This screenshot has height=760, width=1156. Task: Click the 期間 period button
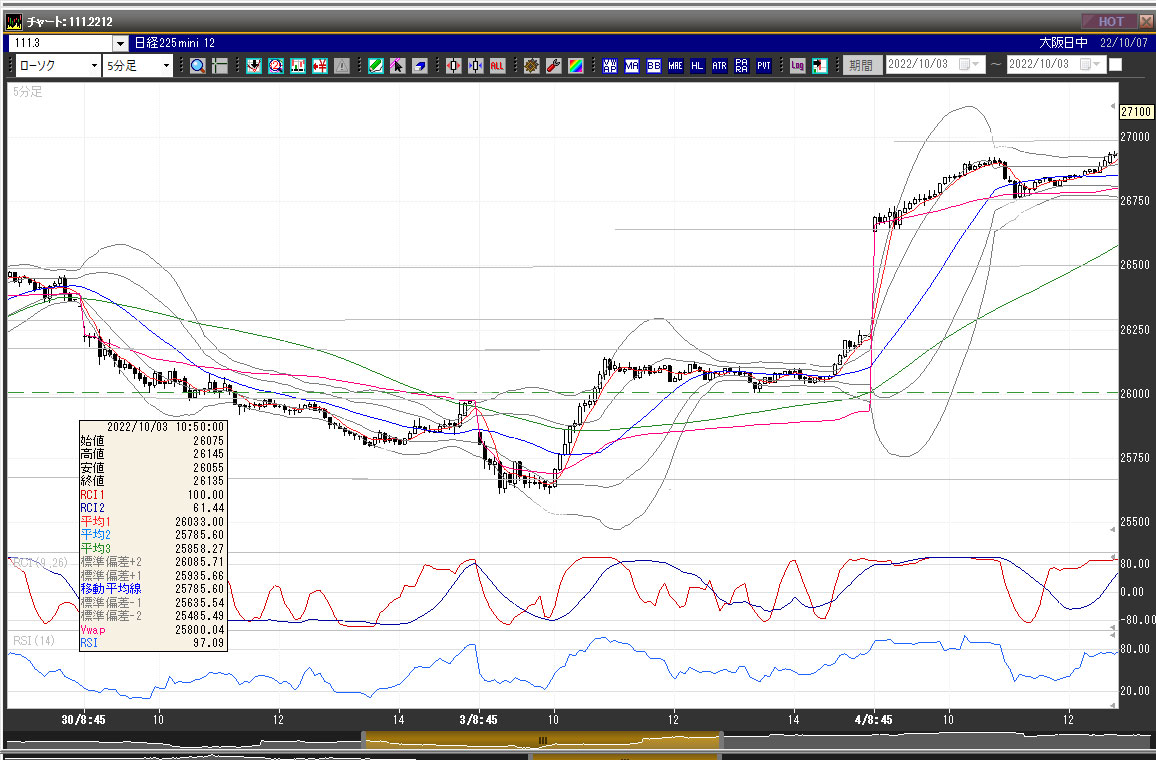861,66
